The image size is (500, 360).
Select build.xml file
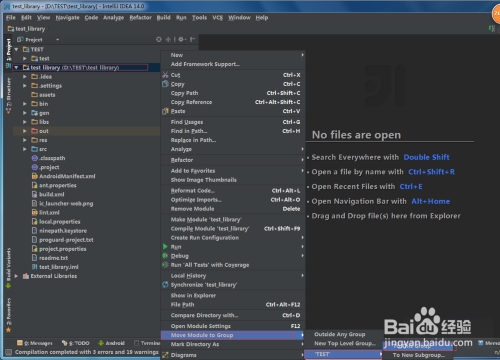tap(52, 194)
